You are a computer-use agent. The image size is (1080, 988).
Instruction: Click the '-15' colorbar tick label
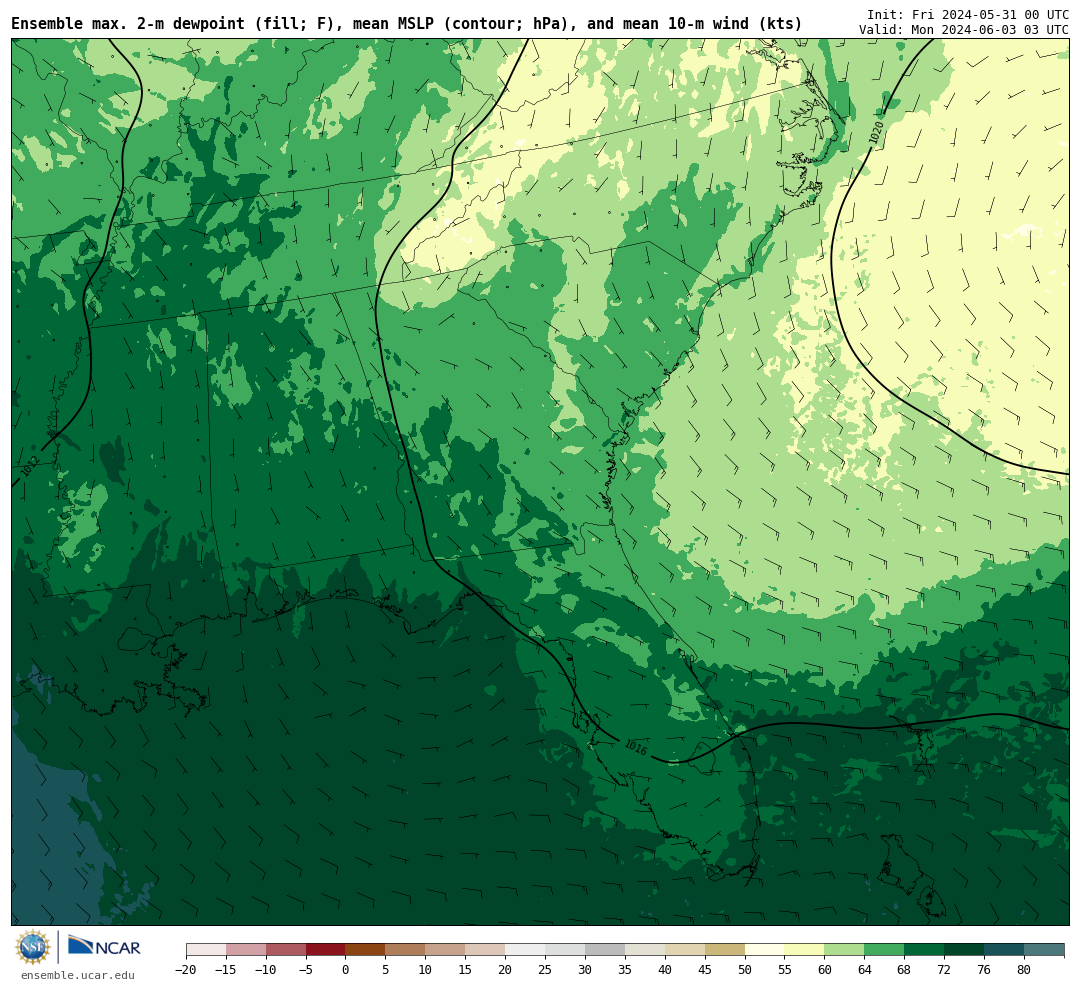pyautogui.click(x=226, y=970)
